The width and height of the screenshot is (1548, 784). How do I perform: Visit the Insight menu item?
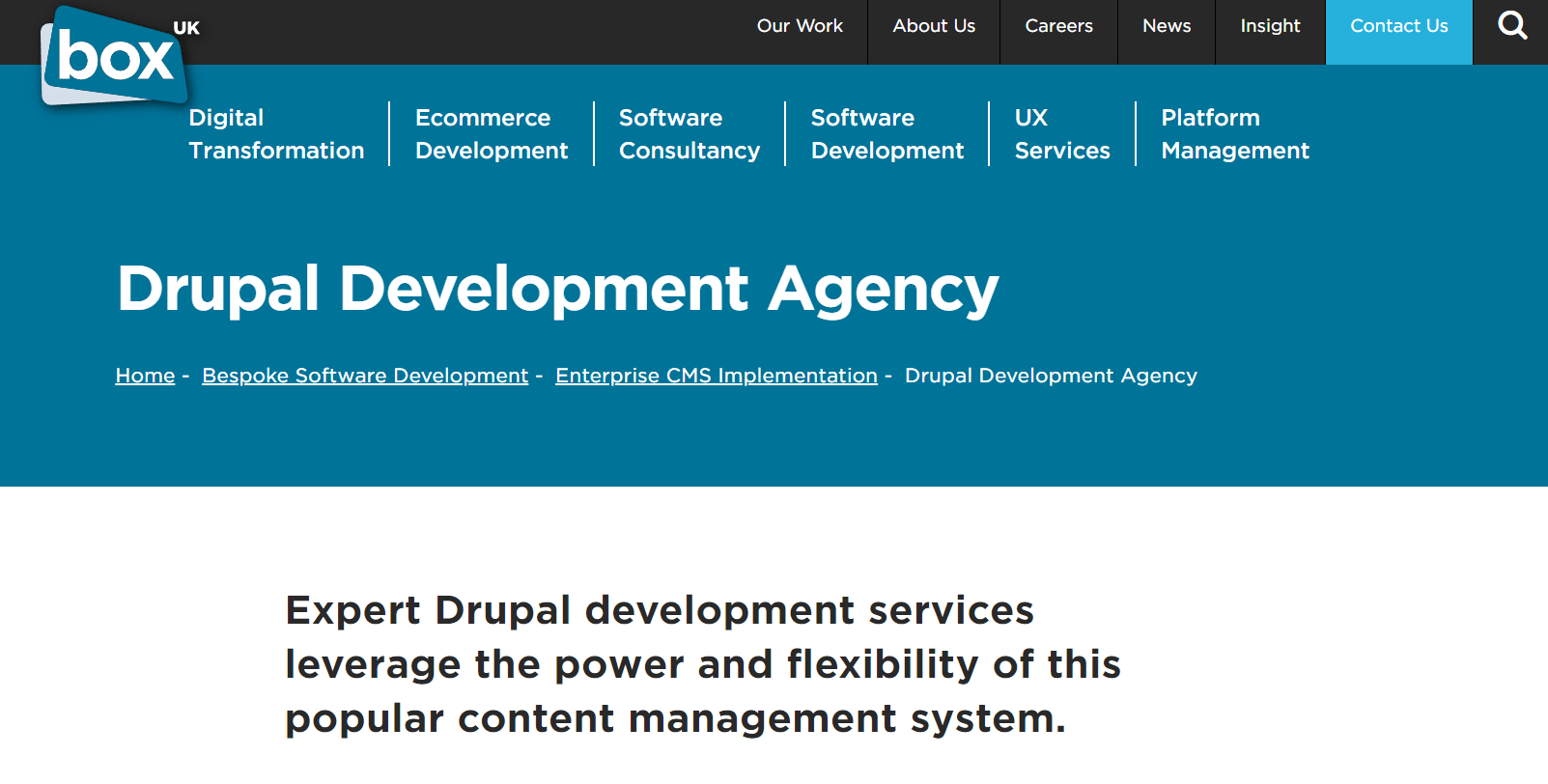tap(1270, 26)
